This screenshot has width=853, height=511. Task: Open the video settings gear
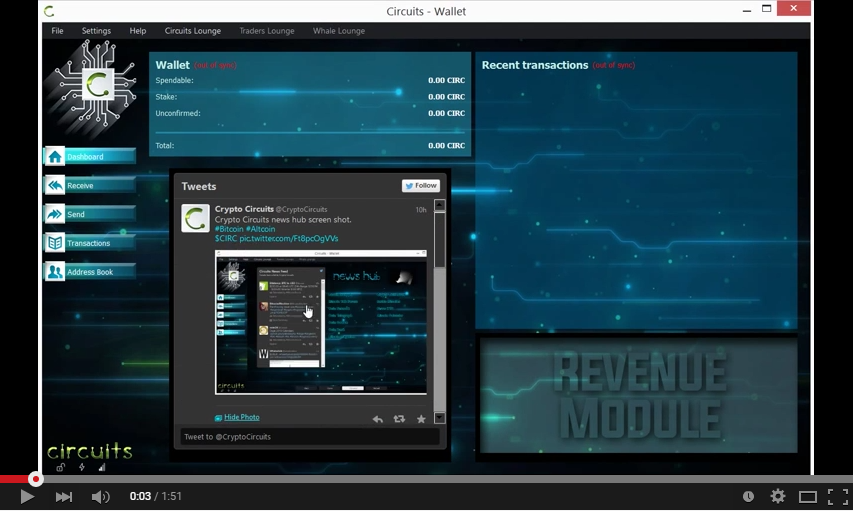[x=778, y=496]
